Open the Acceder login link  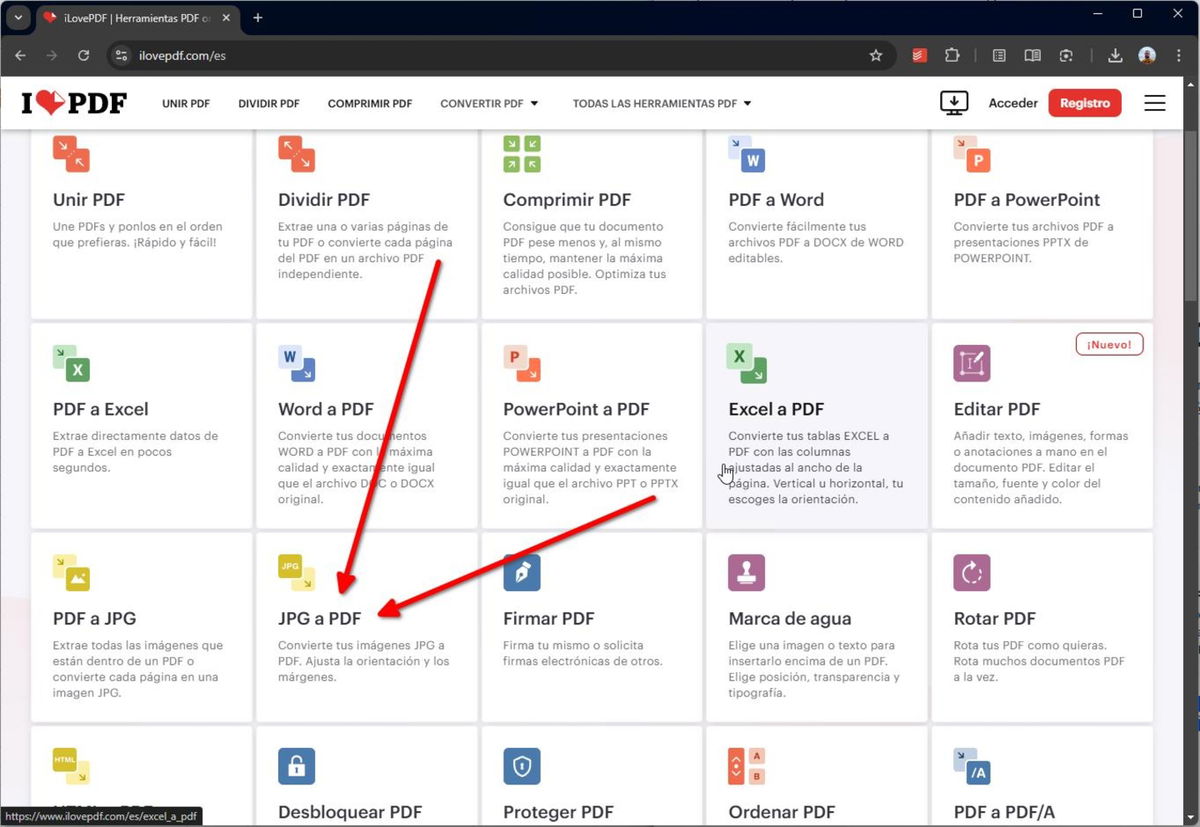1013,103
